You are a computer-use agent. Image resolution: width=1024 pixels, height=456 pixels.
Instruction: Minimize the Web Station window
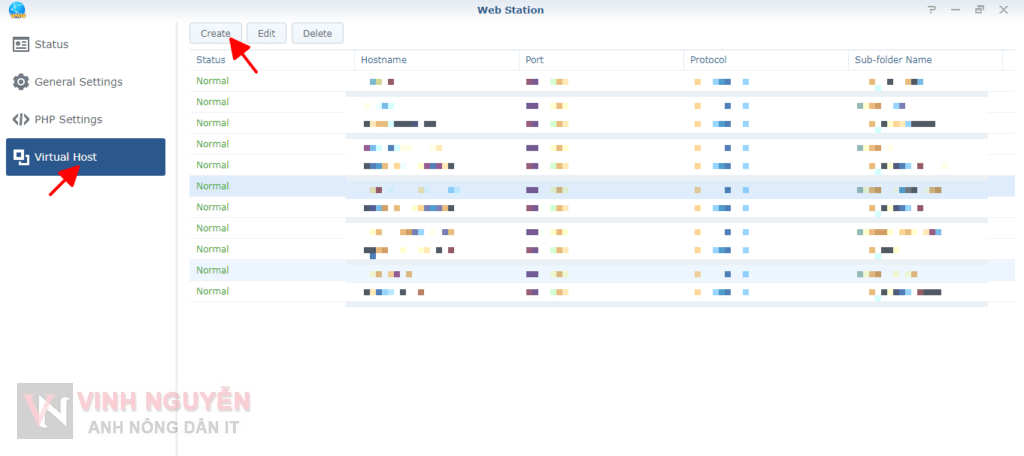coord(955,10)
